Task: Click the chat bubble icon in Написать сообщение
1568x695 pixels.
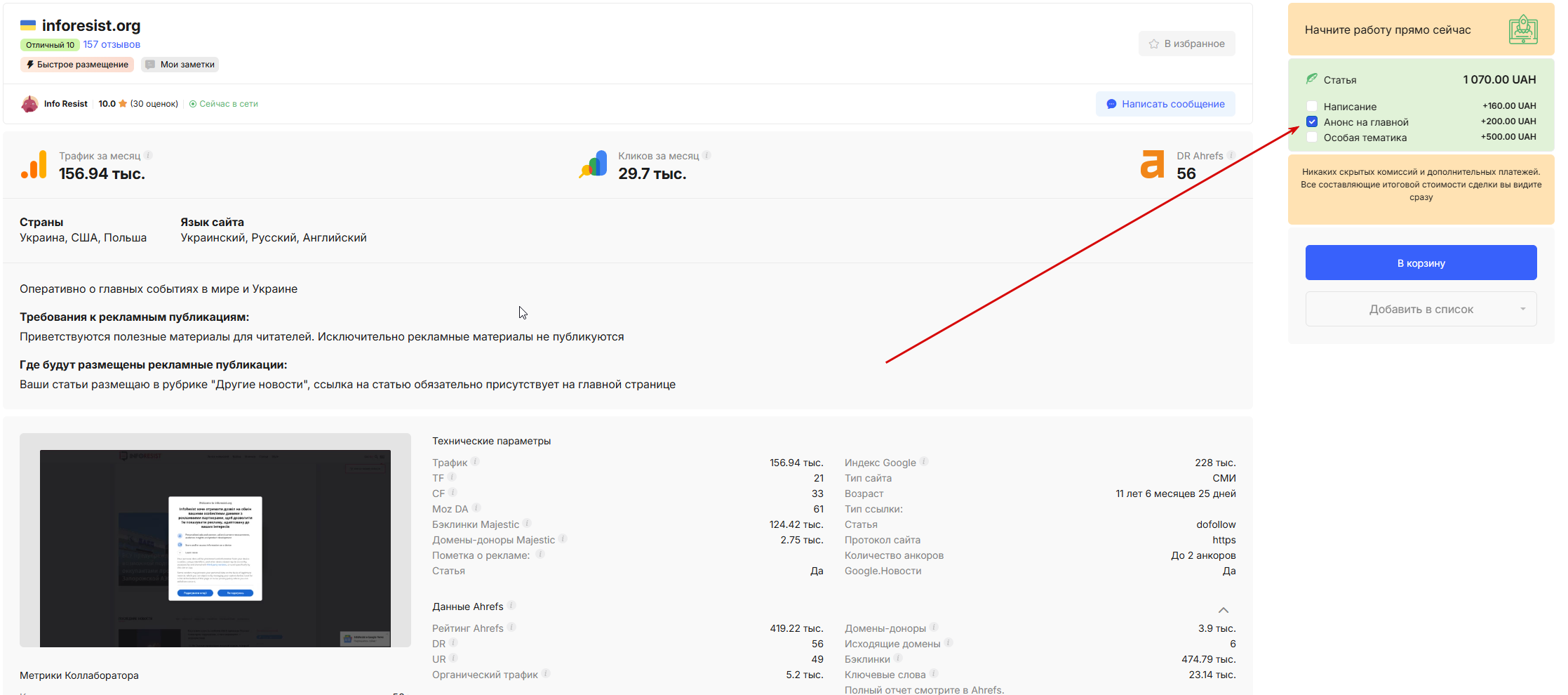Action: tap(1111, 104)
